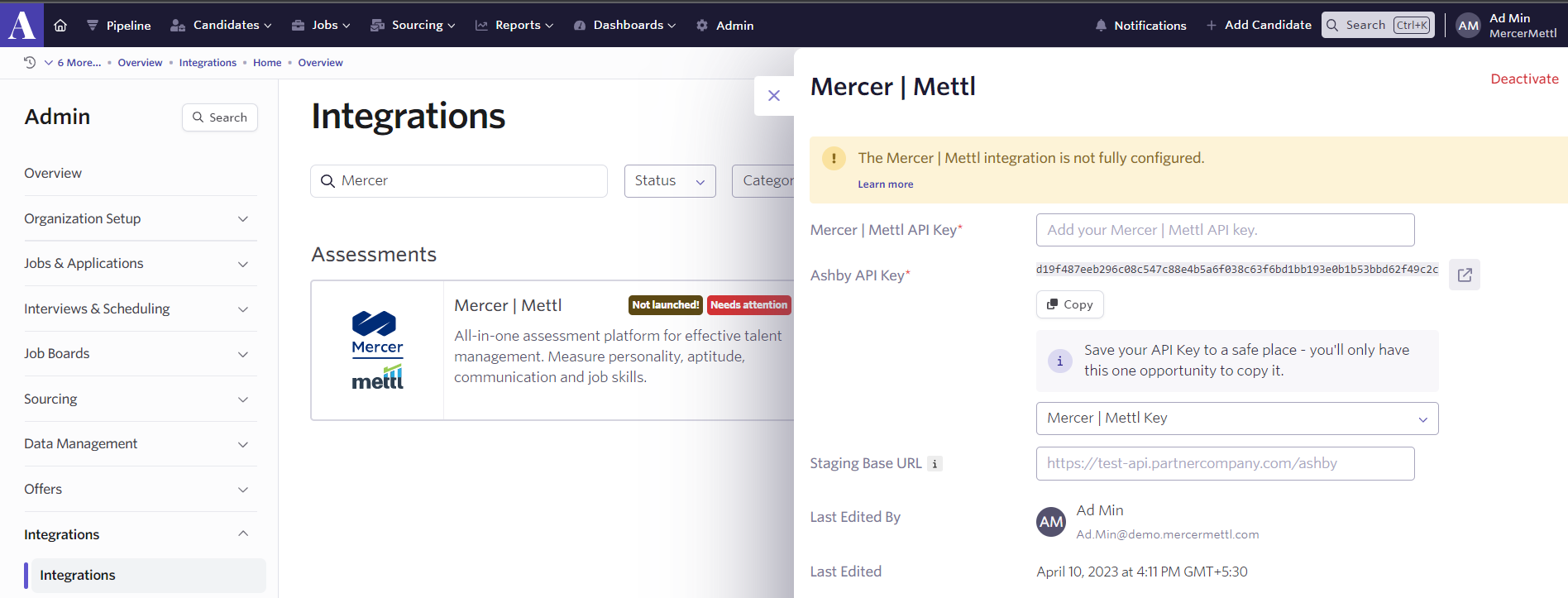
Task: Open Admin from the top bar
Action: [x=724, y=26]
